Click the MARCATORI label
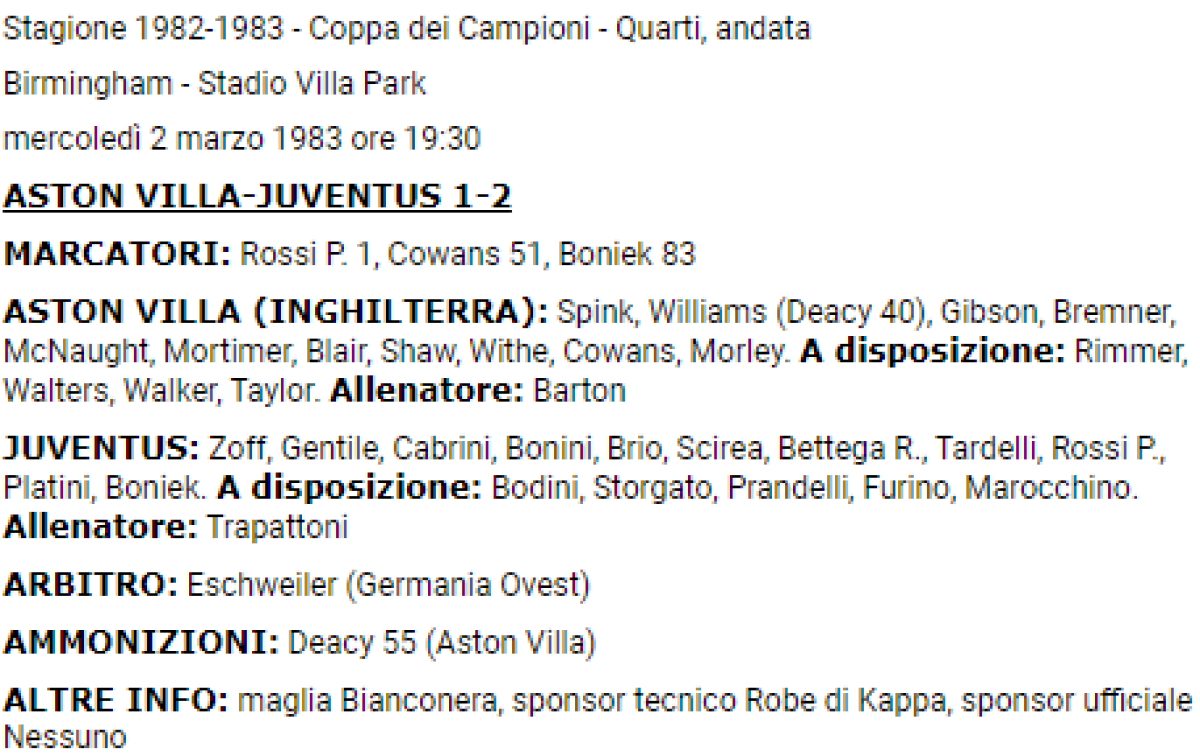1200x756 pixels. 117,254
